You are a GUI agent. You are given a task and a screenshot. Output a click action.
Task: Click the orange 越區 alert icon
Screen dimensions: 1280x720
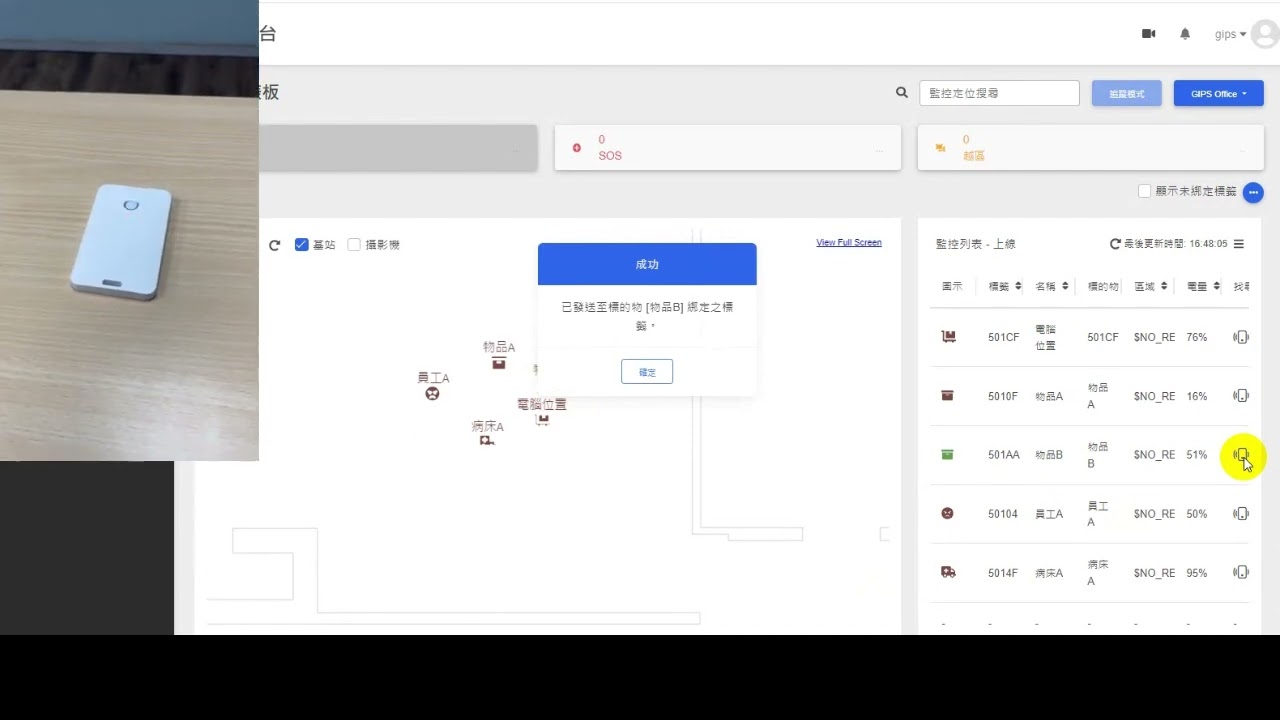click(x=940, y=148)
